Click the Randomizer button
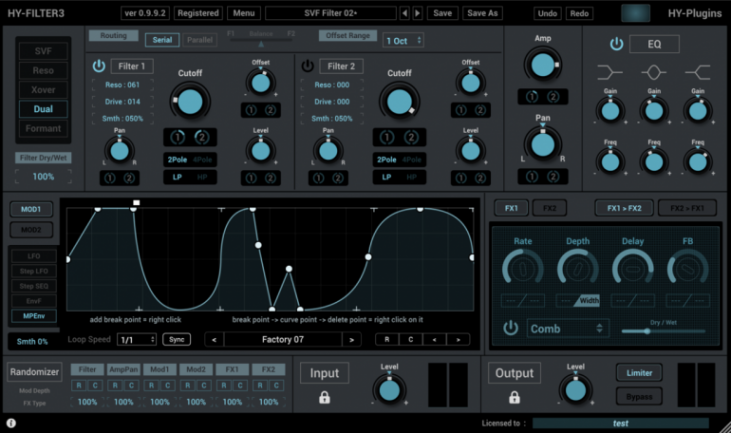The image size is (731, 433). pyautogui.click(x=34, y=372)
